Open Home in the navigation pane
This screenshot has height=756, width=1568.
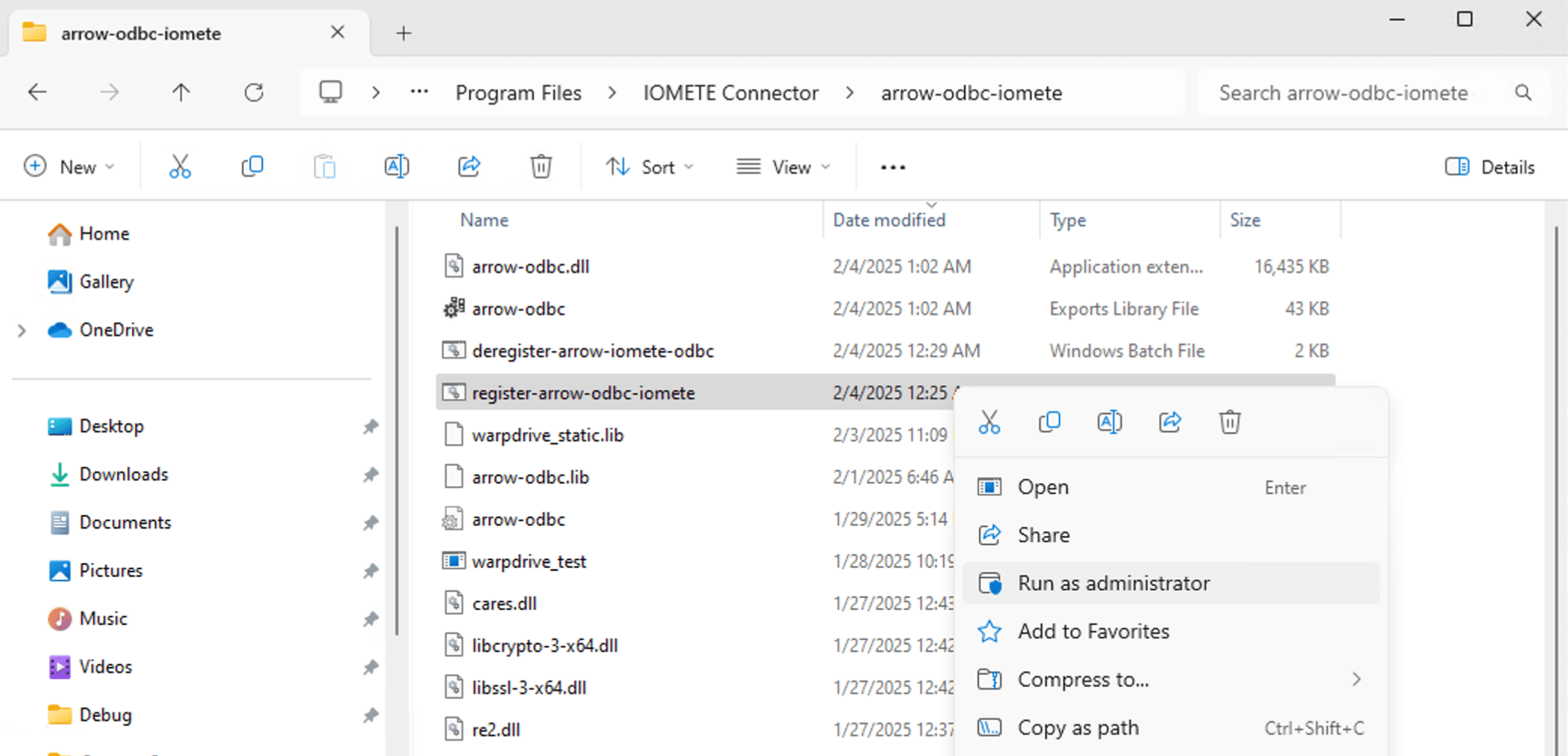click(x=103, y=233)
